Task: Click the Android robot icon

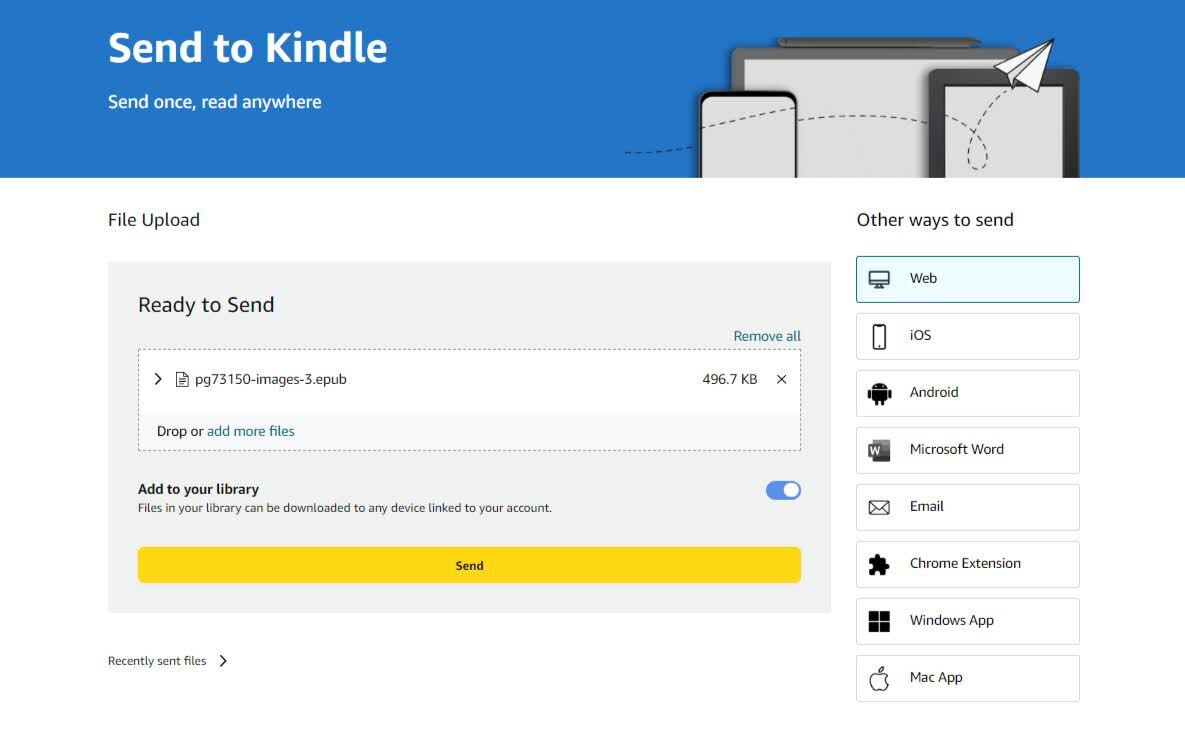Action: [x=879, y=393]
